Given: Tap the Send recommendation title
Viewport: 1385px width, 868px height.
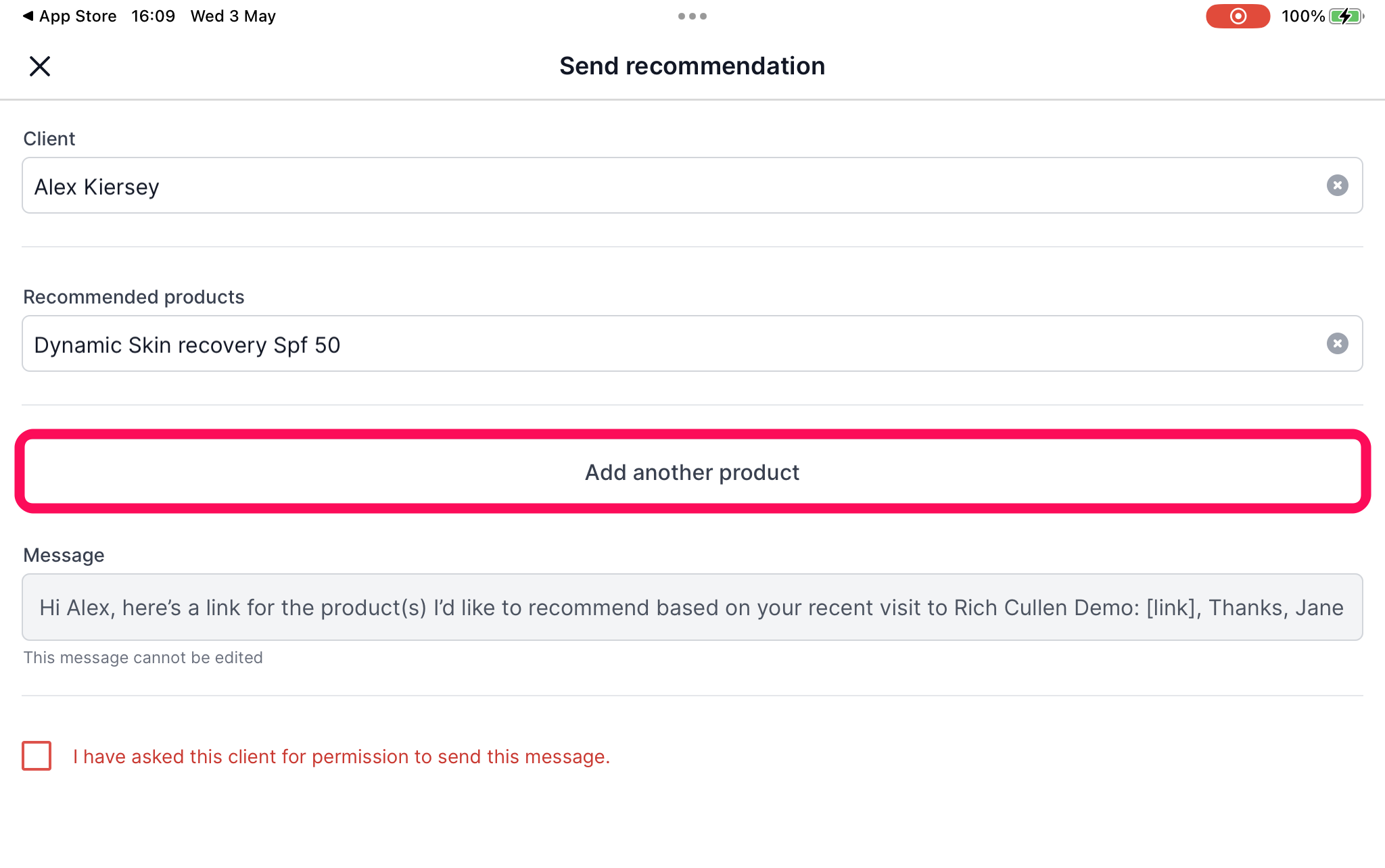Looking at the screenshot, I should 692,66.
